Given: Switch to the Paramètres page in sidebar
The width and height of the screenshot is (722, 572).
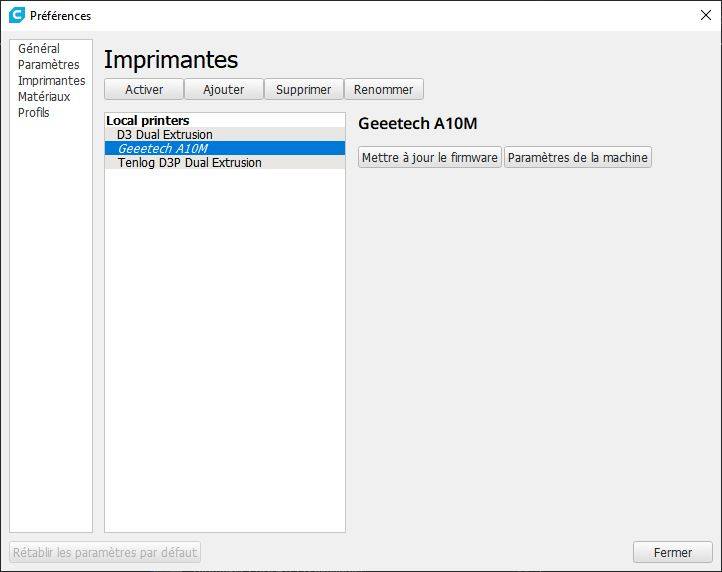Looking at the screenshot, I should [x=48, y=65].
